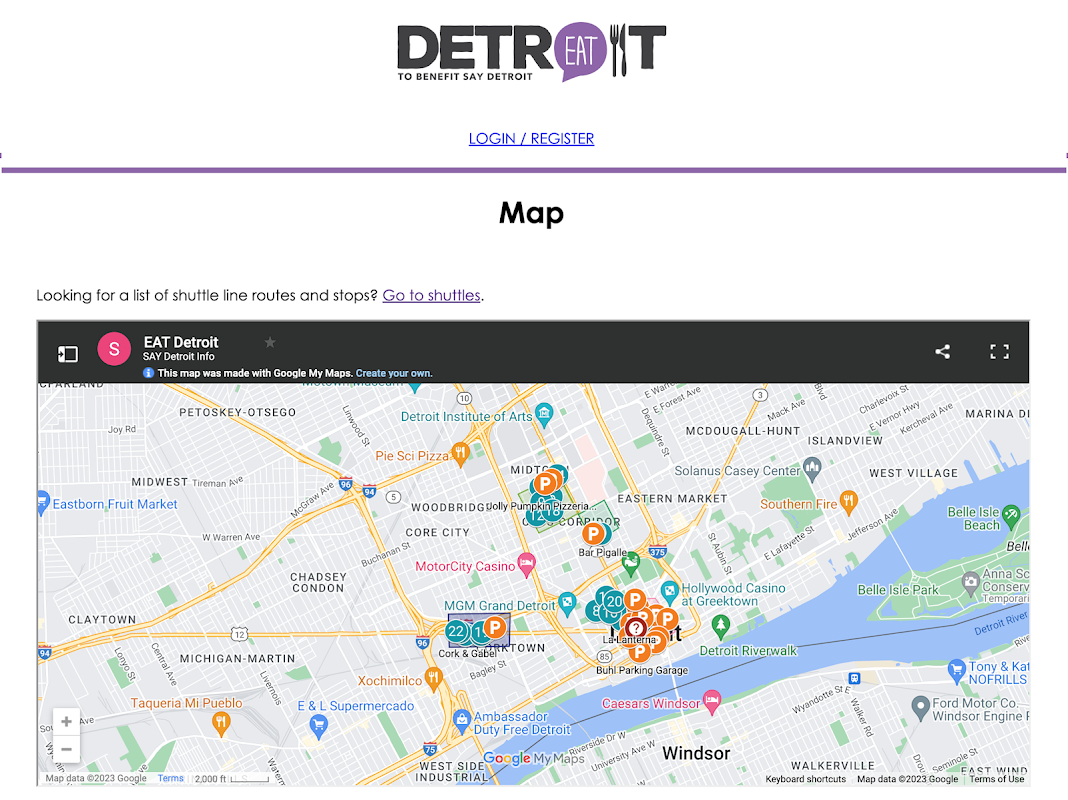Select the Eastborn Fruit Market marker
This screenshot has width=1068, height=800.
[x=42, y=502]
